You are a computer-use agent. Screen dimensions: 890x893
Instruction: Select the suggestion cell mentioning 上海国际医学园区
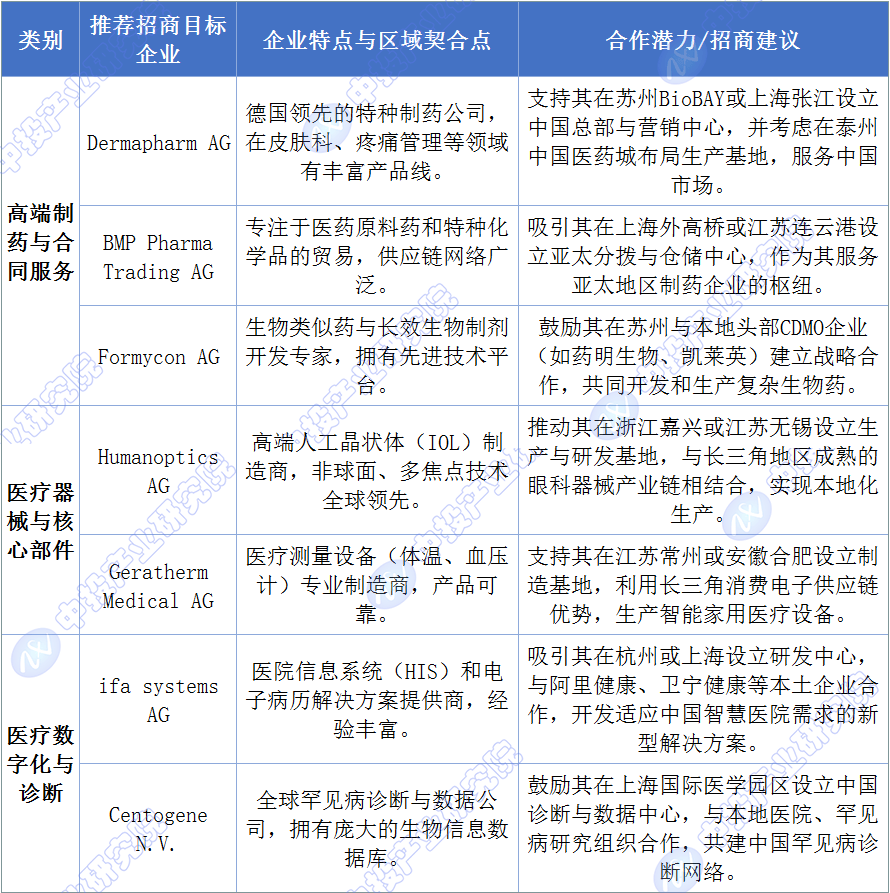coord(703,829)
